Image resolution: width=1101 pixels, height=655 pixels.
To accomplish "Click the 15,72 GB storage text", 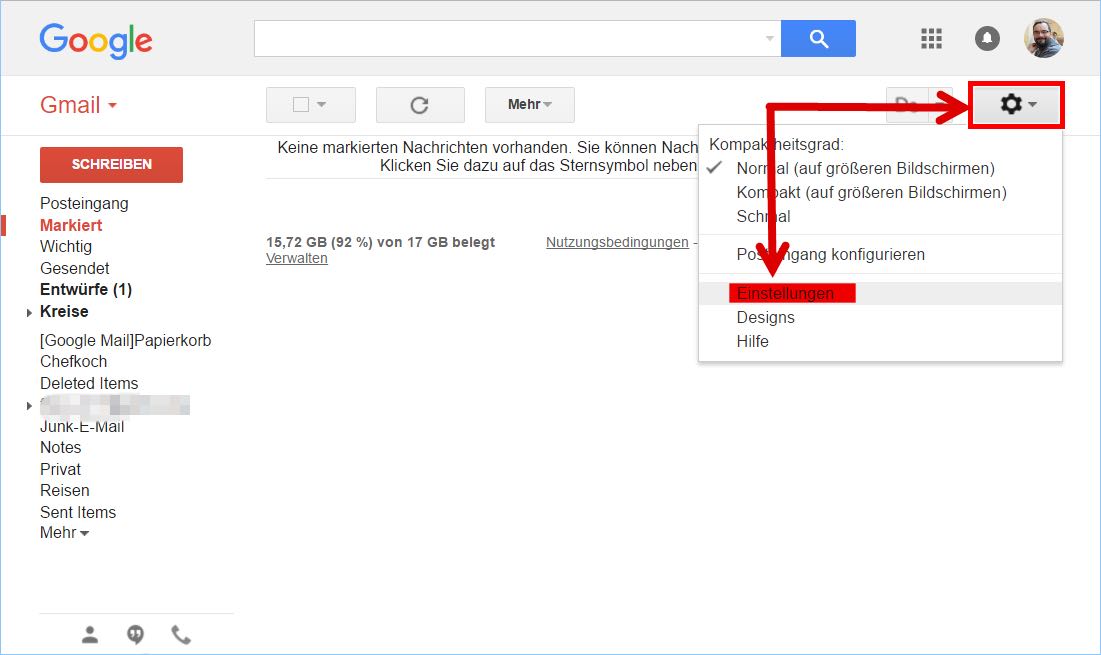I will pyautogui.click(x=381, y=242).
